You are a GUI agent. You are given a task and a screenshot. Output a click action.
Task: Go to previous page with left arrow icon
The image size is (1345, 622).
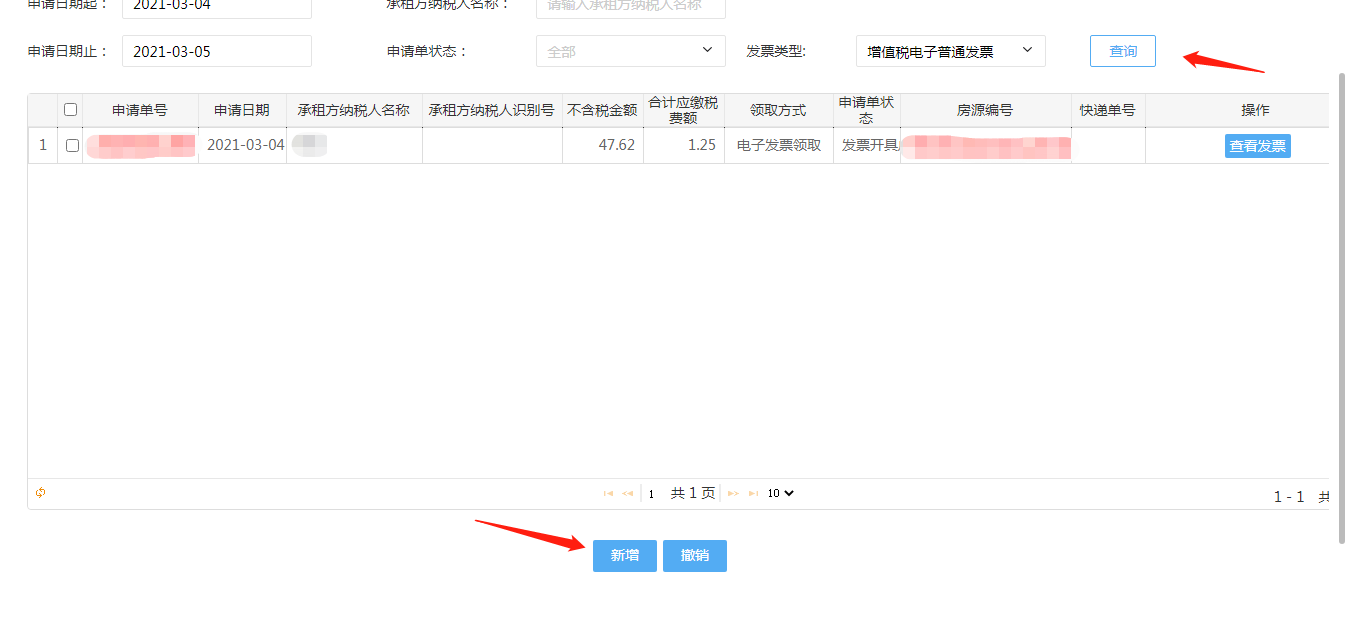coord(629,493)
